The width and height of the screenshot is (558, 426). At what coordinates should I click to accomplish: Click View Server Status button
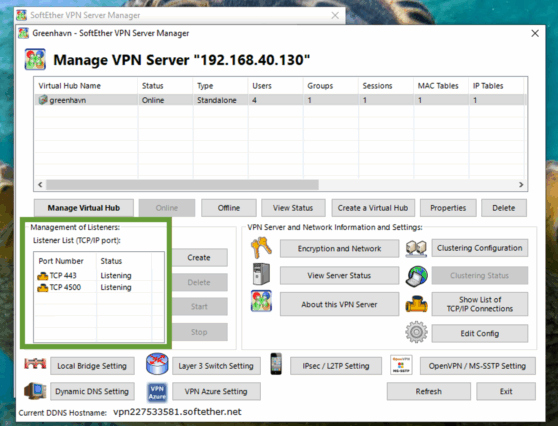(339, 275)
